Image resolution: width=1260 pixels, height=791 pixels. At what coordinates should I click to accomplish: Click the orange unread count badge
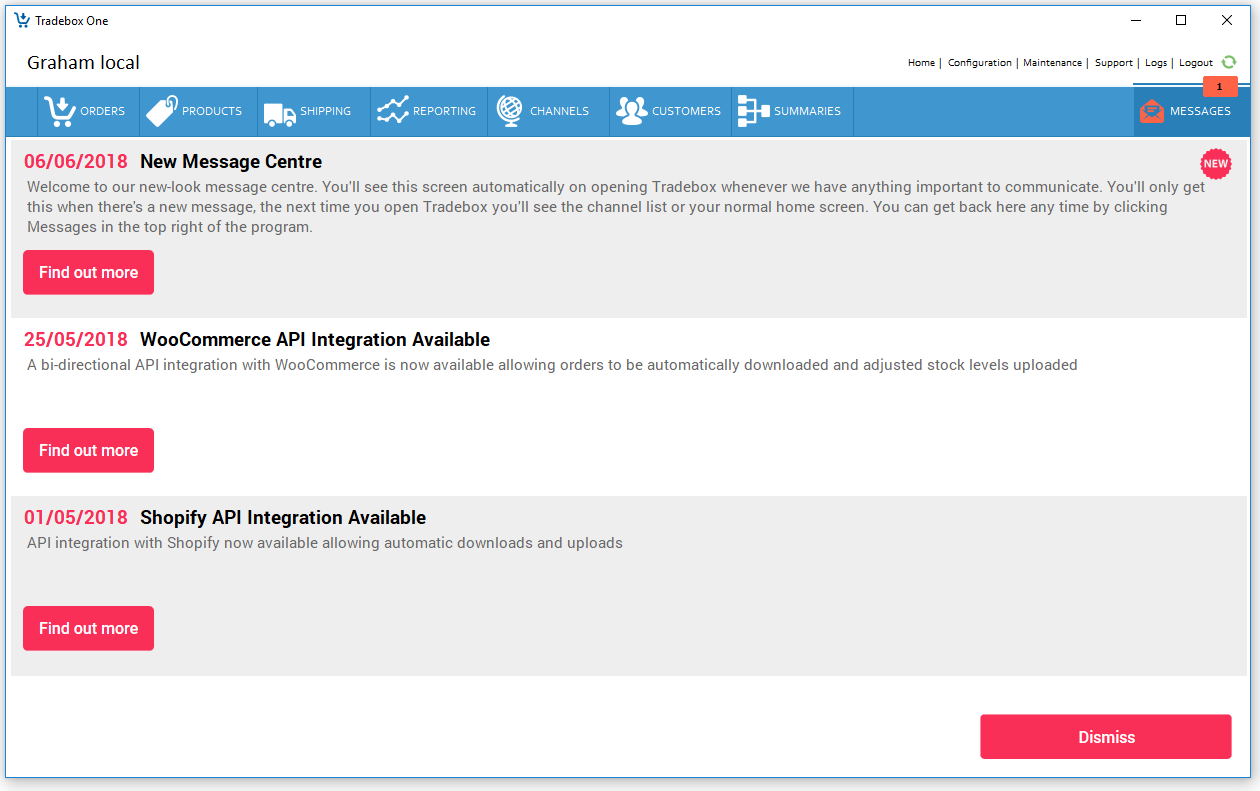[x=1219, y=87]
